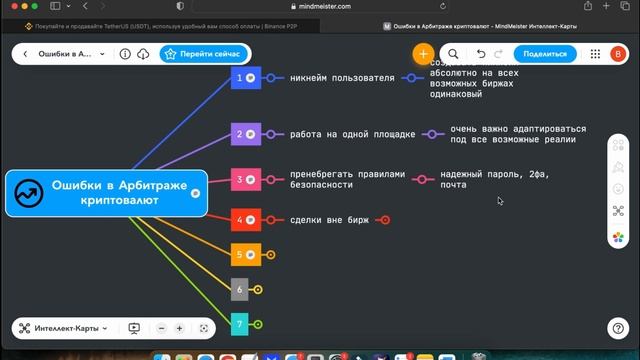Image resolution: width=640 pixels, height=360 pixels.
Task: Select the topic 'работа на одной площадке'
Action: [x=352, y=134]
